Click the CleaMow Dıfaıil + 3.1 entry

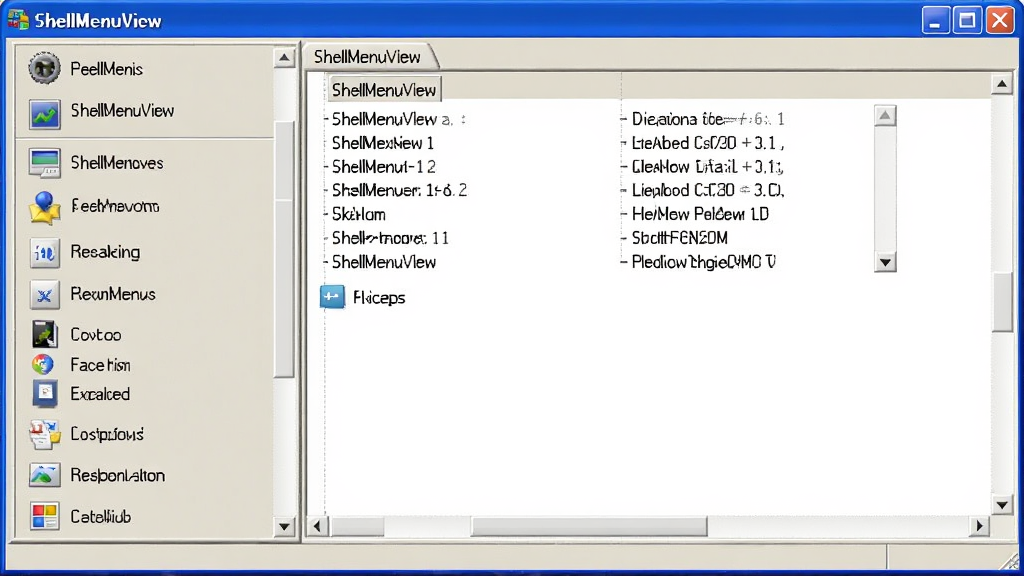click(x=707, y=167)
